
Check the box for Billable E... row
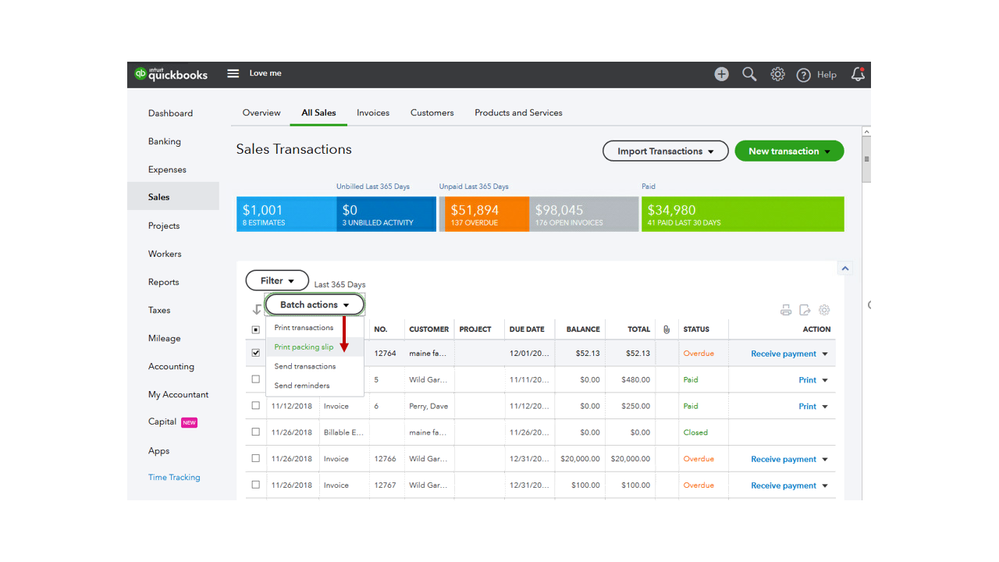click(255, 432)
